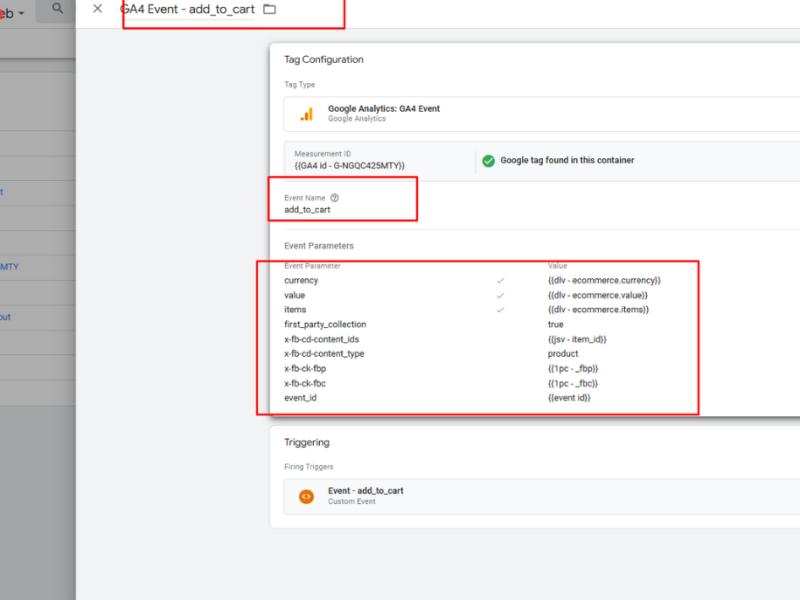The width and height of the screenshot is (800, 600).
Task: Click the currency parameter name
Action: [301, 281]
